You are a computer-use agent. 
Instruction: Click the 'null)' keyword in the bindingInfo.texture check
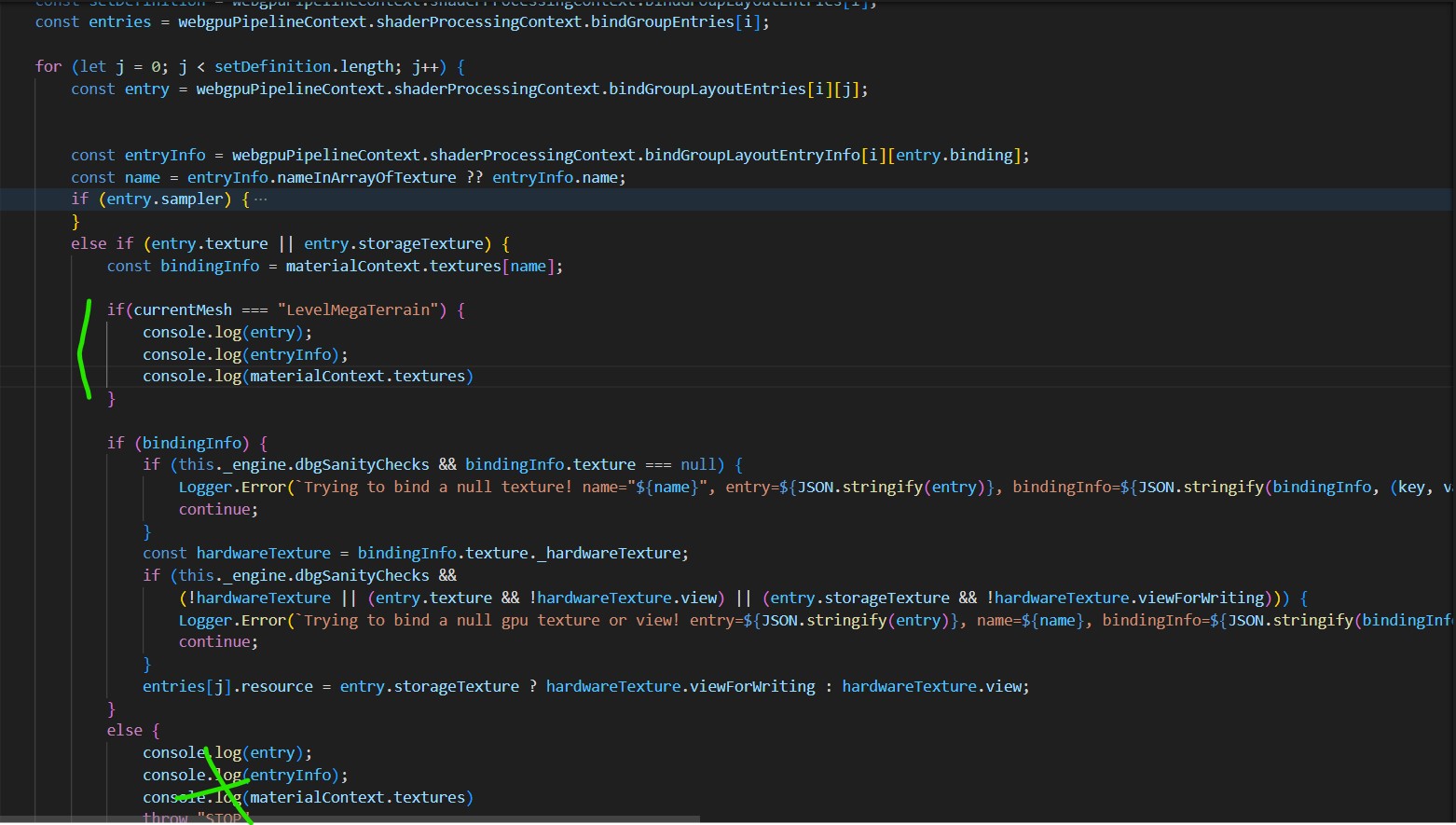pyautogui.click(x=703, y=465)
